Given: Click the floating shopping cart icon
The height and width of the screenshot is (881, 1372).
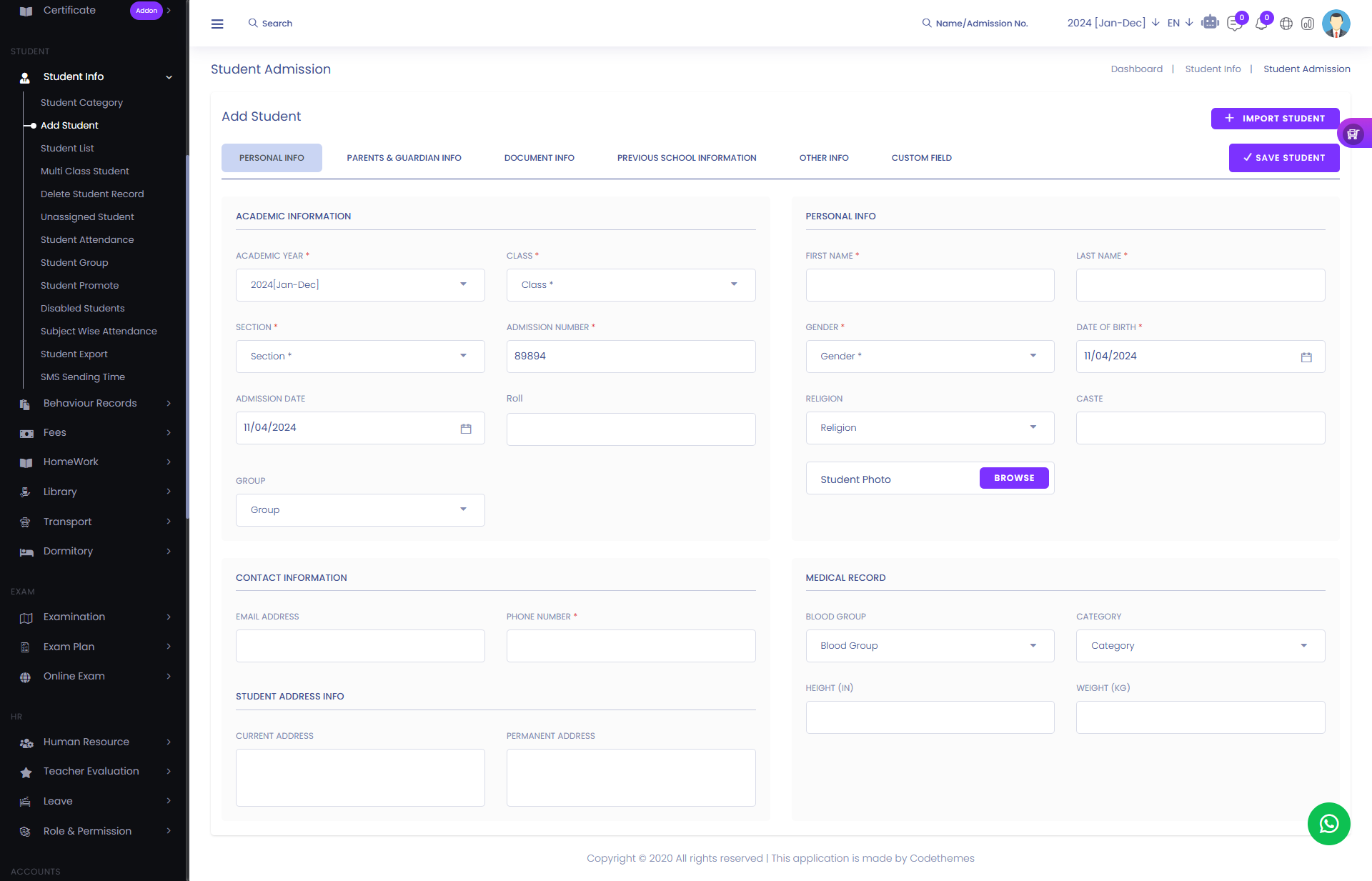Looking at the screenshot, I should coord(1353,134).
